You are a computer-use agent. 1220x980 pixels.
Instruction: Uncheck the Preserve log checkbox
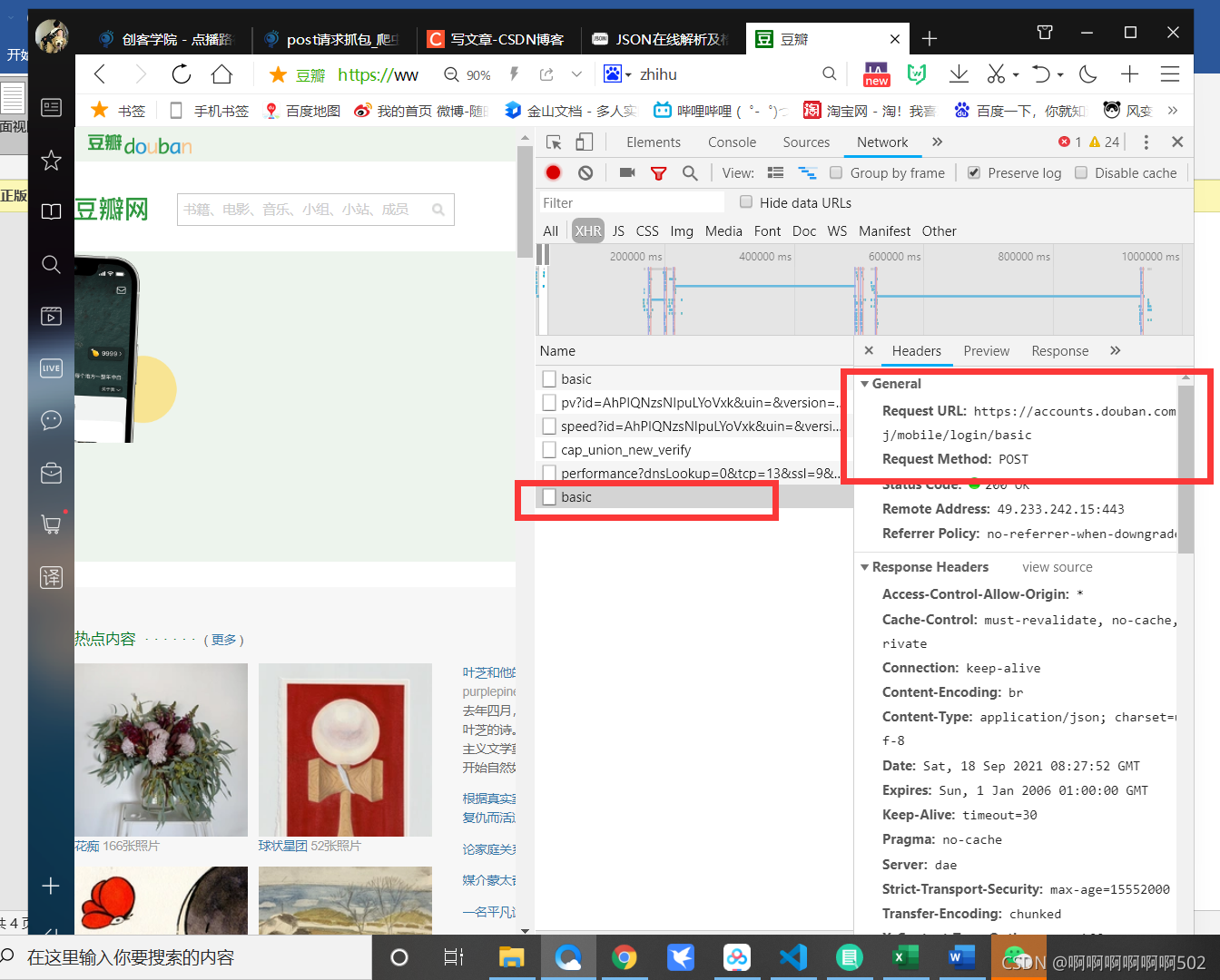click(x=974, y=172)
